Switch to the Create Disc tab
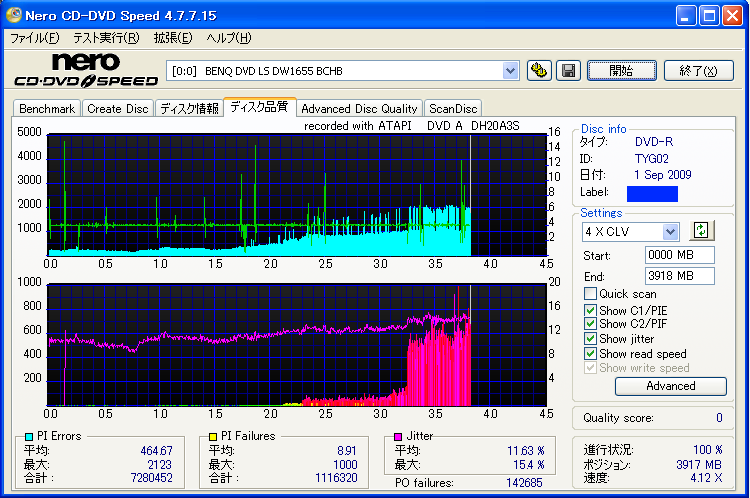This screenshot has width=750, height=498. 118,109
